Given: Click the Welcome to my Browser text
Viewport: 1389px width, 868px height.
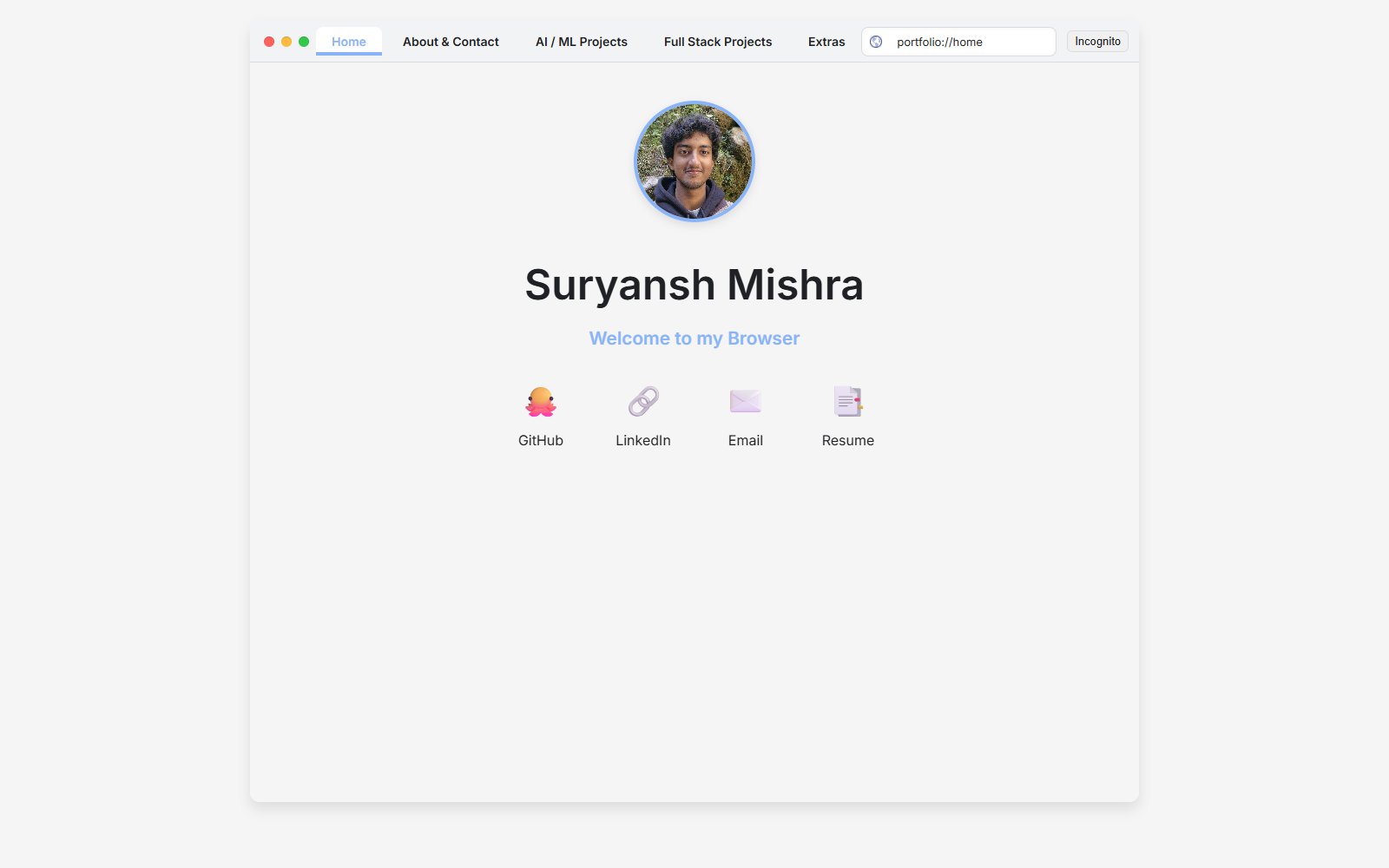Looking at the screenshot, I should pos(694,339).
